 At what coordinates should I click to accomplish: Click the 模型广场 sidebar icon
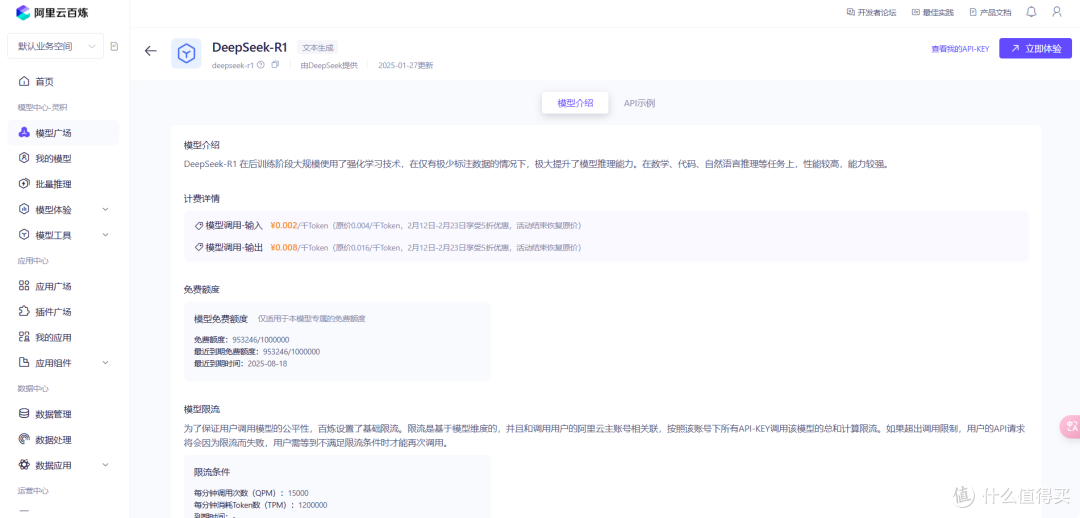point(24,132)
